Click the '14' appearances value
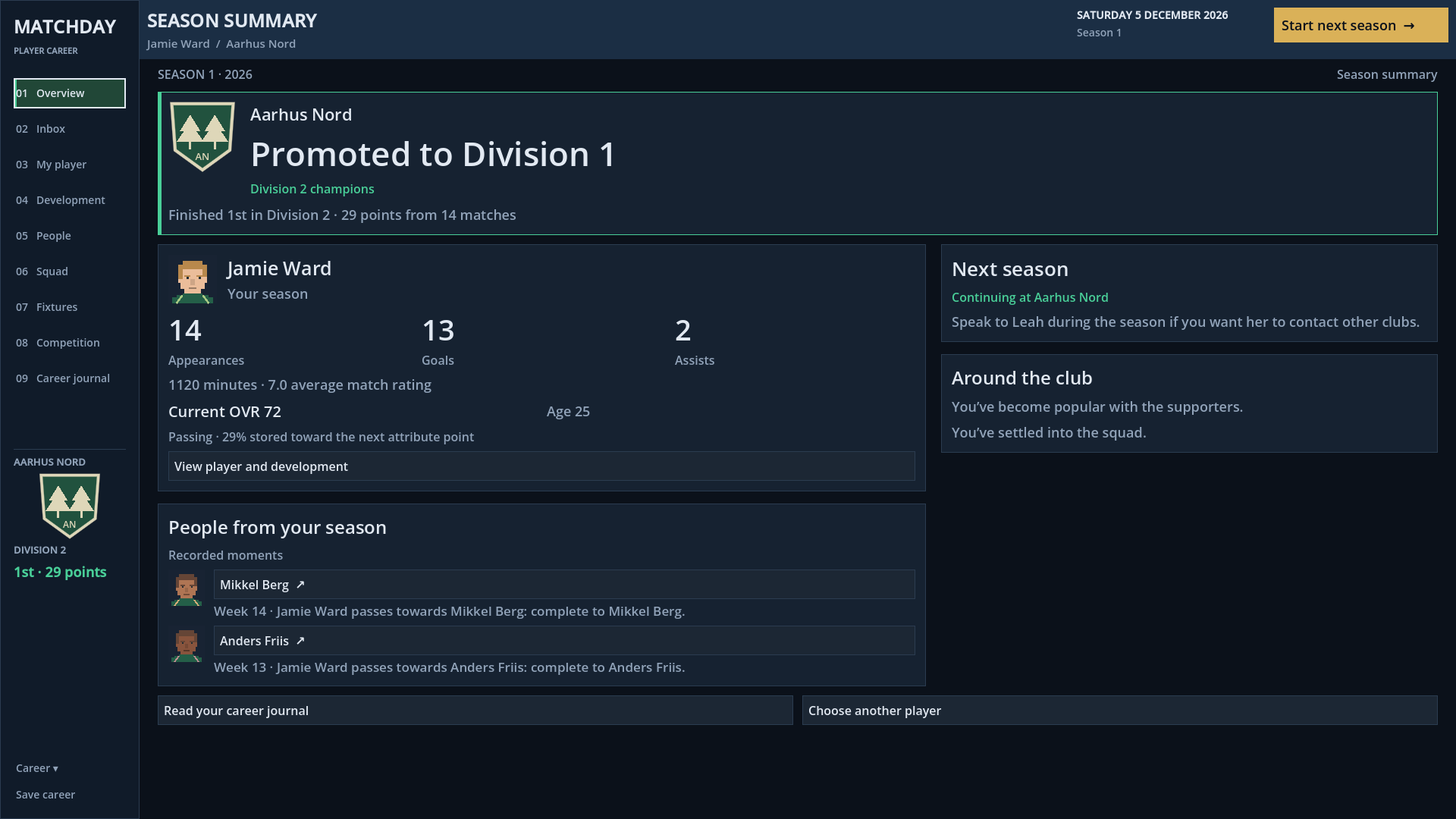This screenshot has width=1456, height=819. pos(185,331)
